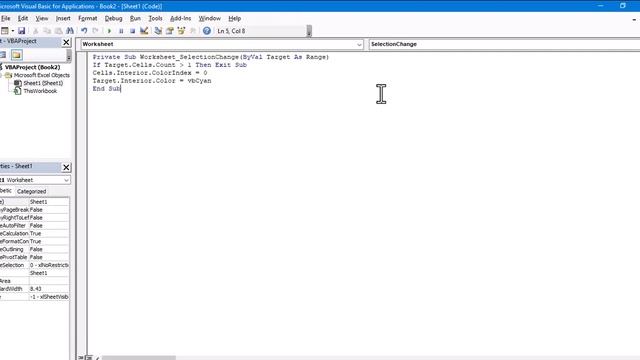Screen dimensions: 640x360
Task: Open the Properties Window toolbar icon
Action: [170, 31]
